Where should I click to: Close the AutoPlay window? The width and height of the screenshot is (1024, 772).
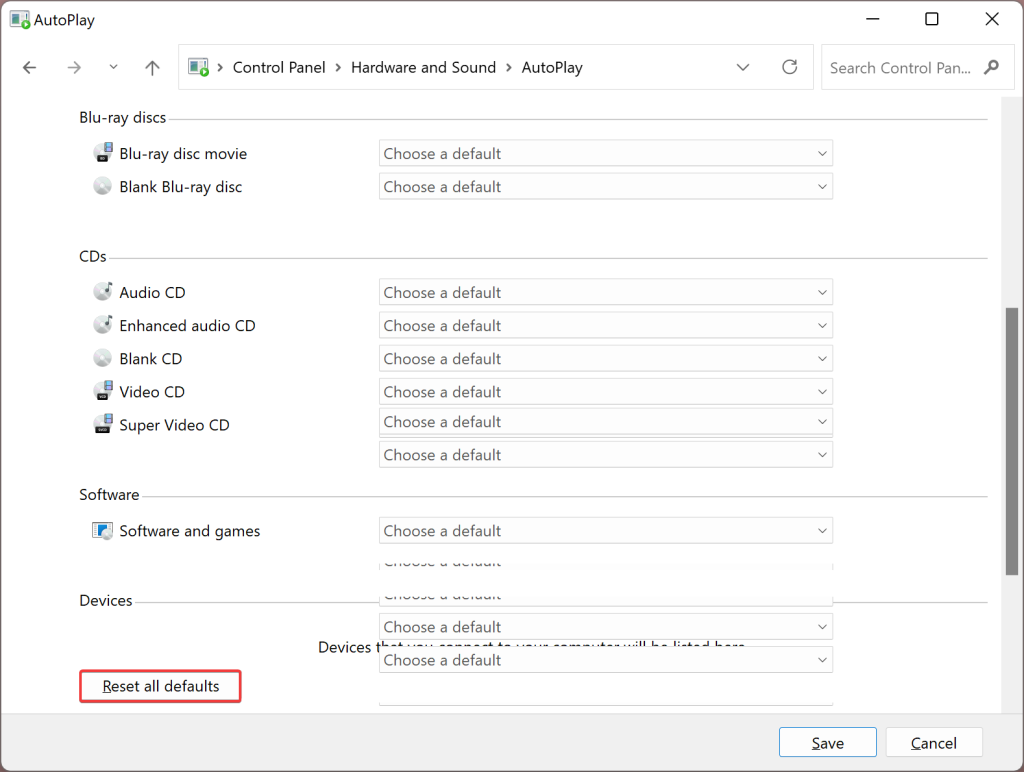click(992, 19)
